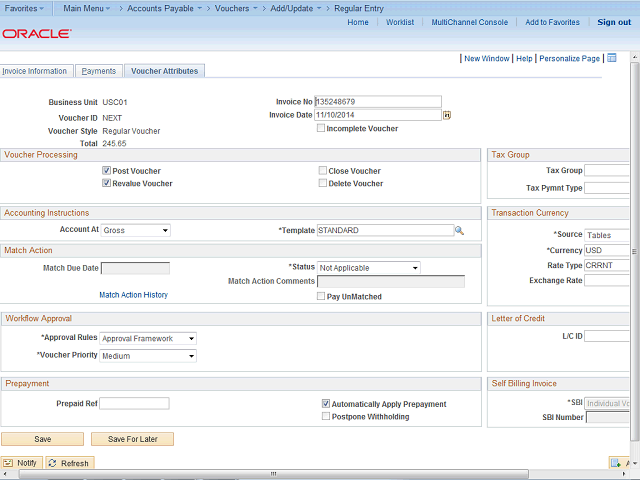The width and height of the screenshot is (640, 480).
Task: Click the Invoice Date input field
Action: pyautogui.click(x=378, y=115)
